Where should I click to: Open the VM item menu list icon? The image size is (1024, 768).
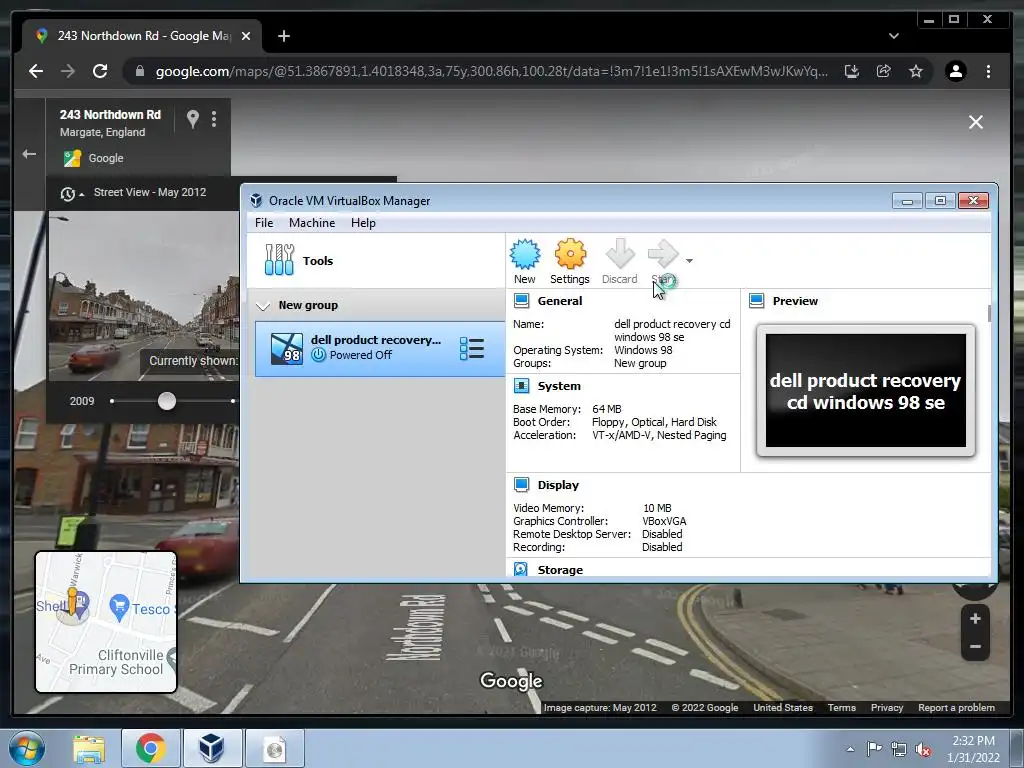point(472,348)
